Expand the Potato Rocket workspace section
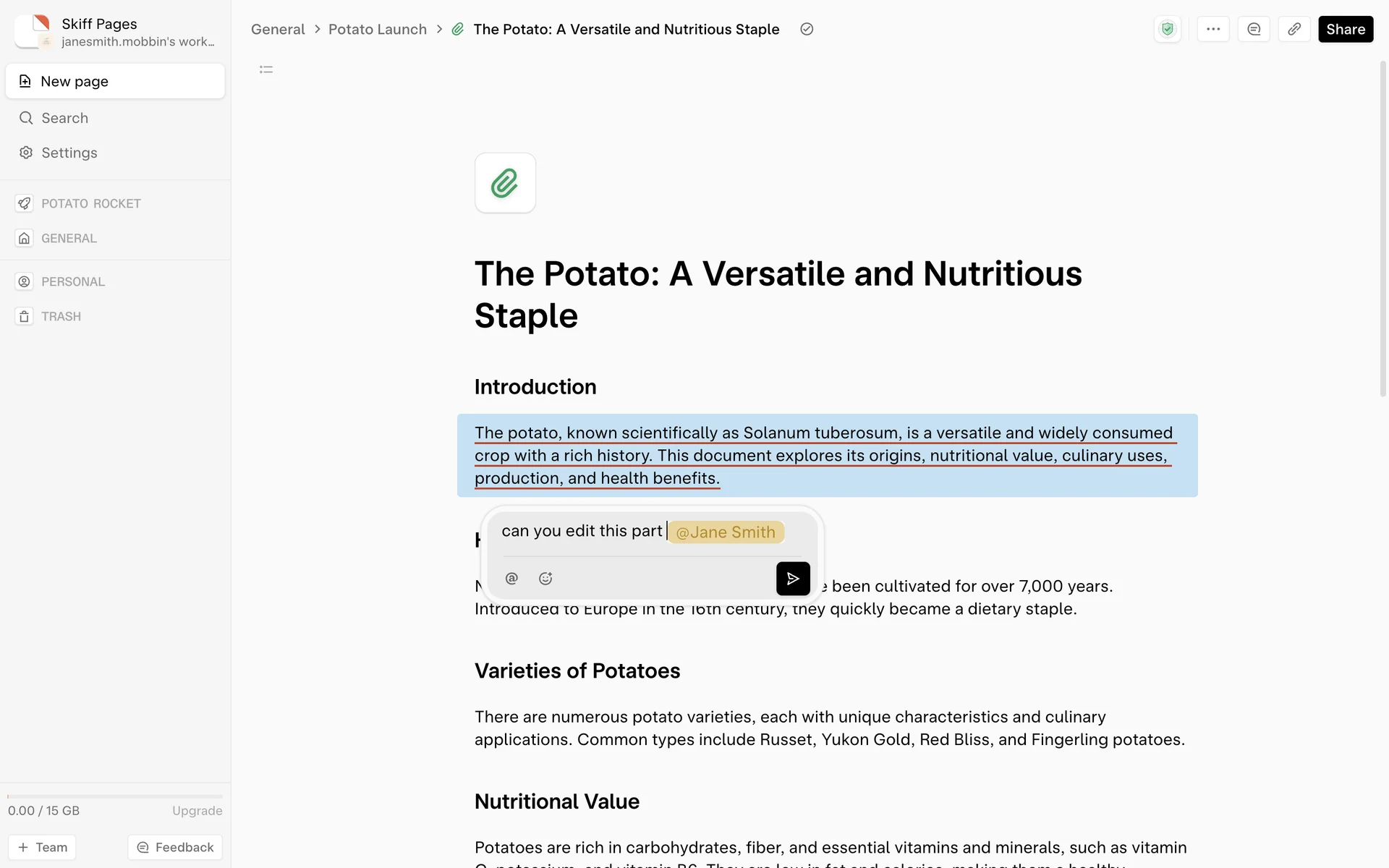Screen dimensions: 1389x868 pyautogui.click(x=90, y=204)
